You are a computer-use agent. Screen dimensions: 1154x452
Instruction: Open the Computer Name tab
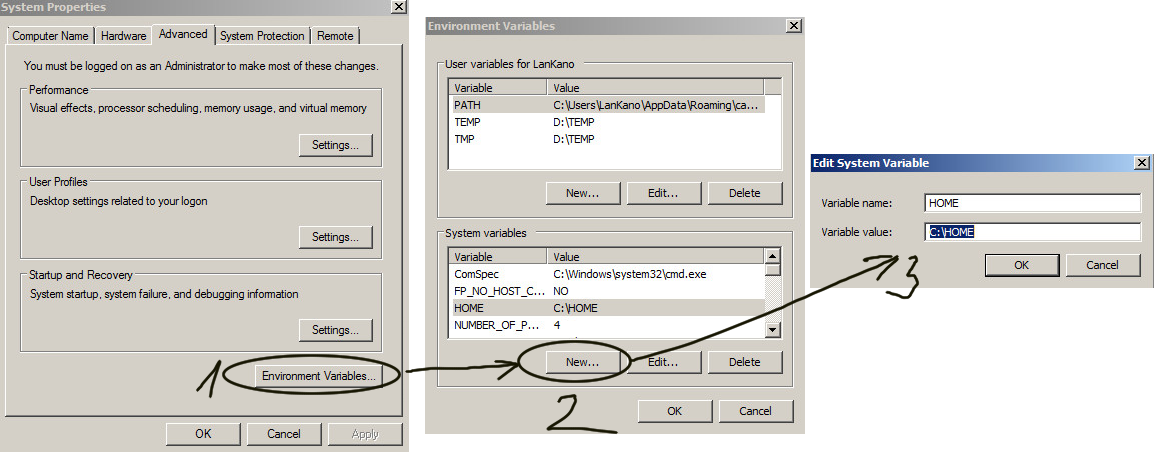[x=50, y=35]
